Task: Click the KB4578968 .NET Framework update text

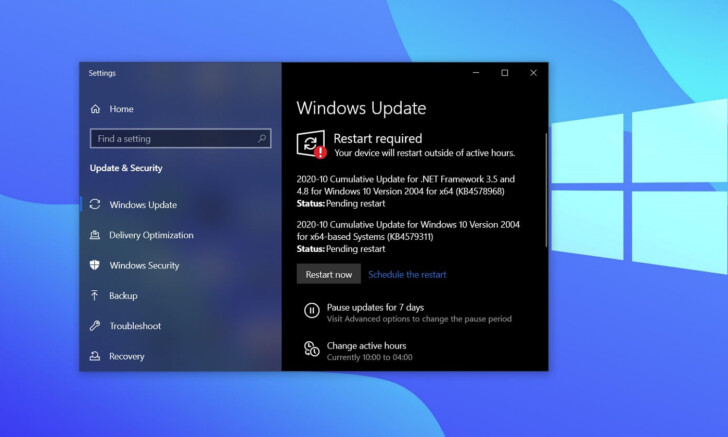Action: 406,185
